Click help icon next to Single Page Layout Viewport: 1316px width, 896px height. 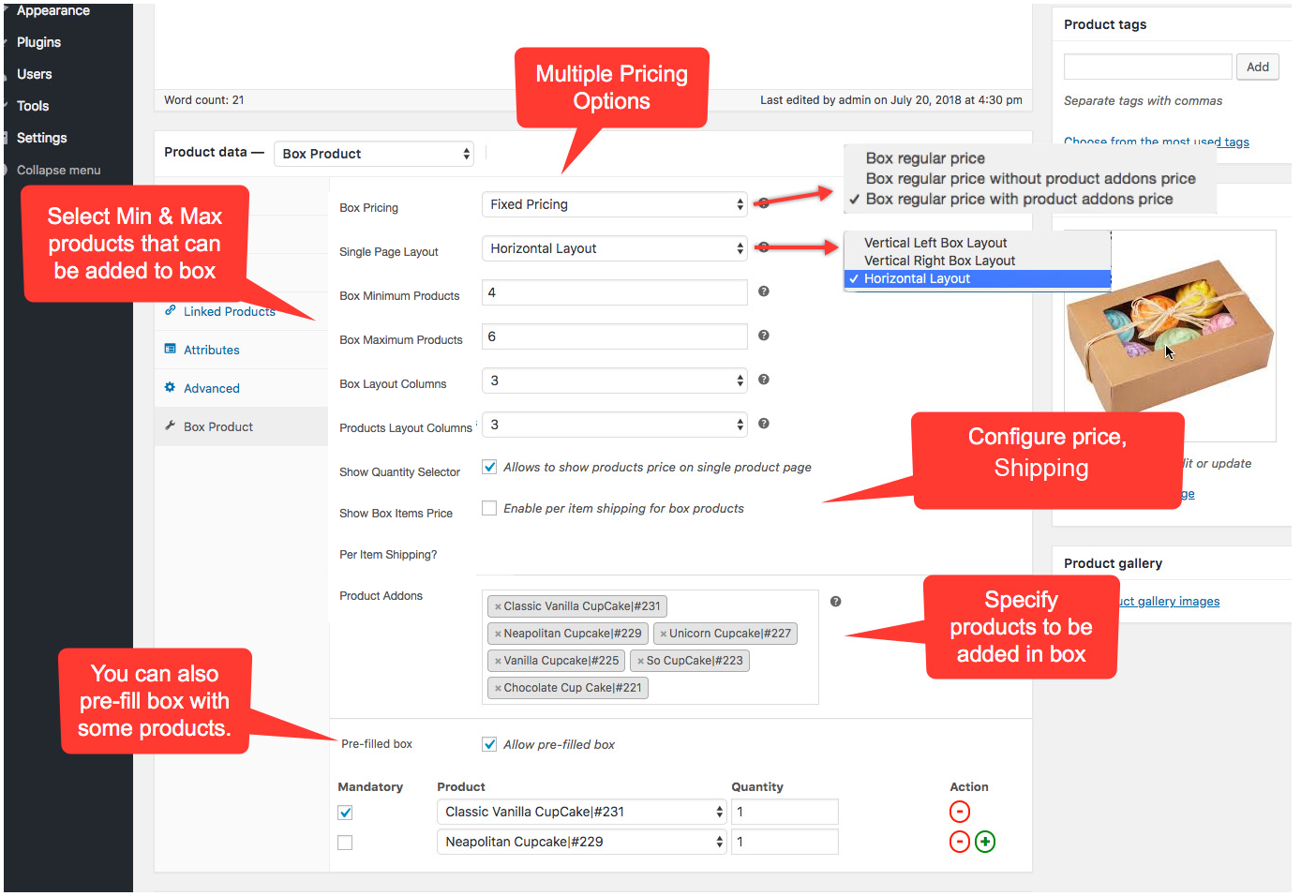(764, 247)
